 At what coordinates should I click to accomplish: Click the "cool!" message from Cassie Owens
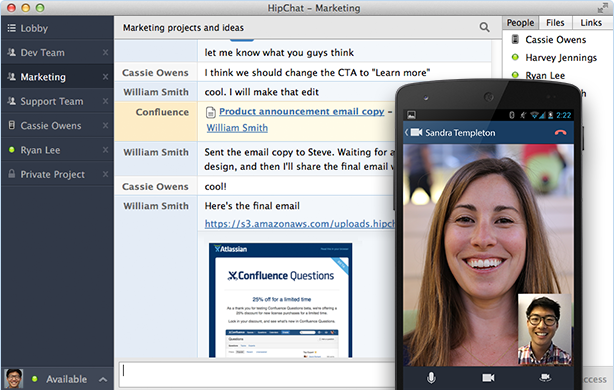(215, 186)
